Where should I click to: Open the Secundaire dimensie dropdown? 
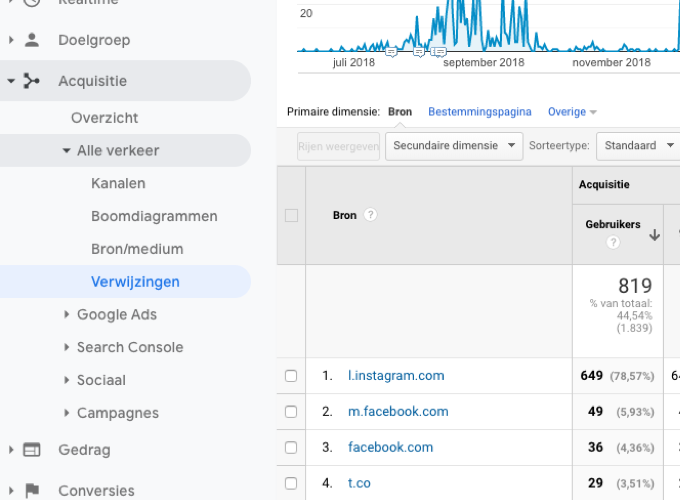tap(454, 146)
